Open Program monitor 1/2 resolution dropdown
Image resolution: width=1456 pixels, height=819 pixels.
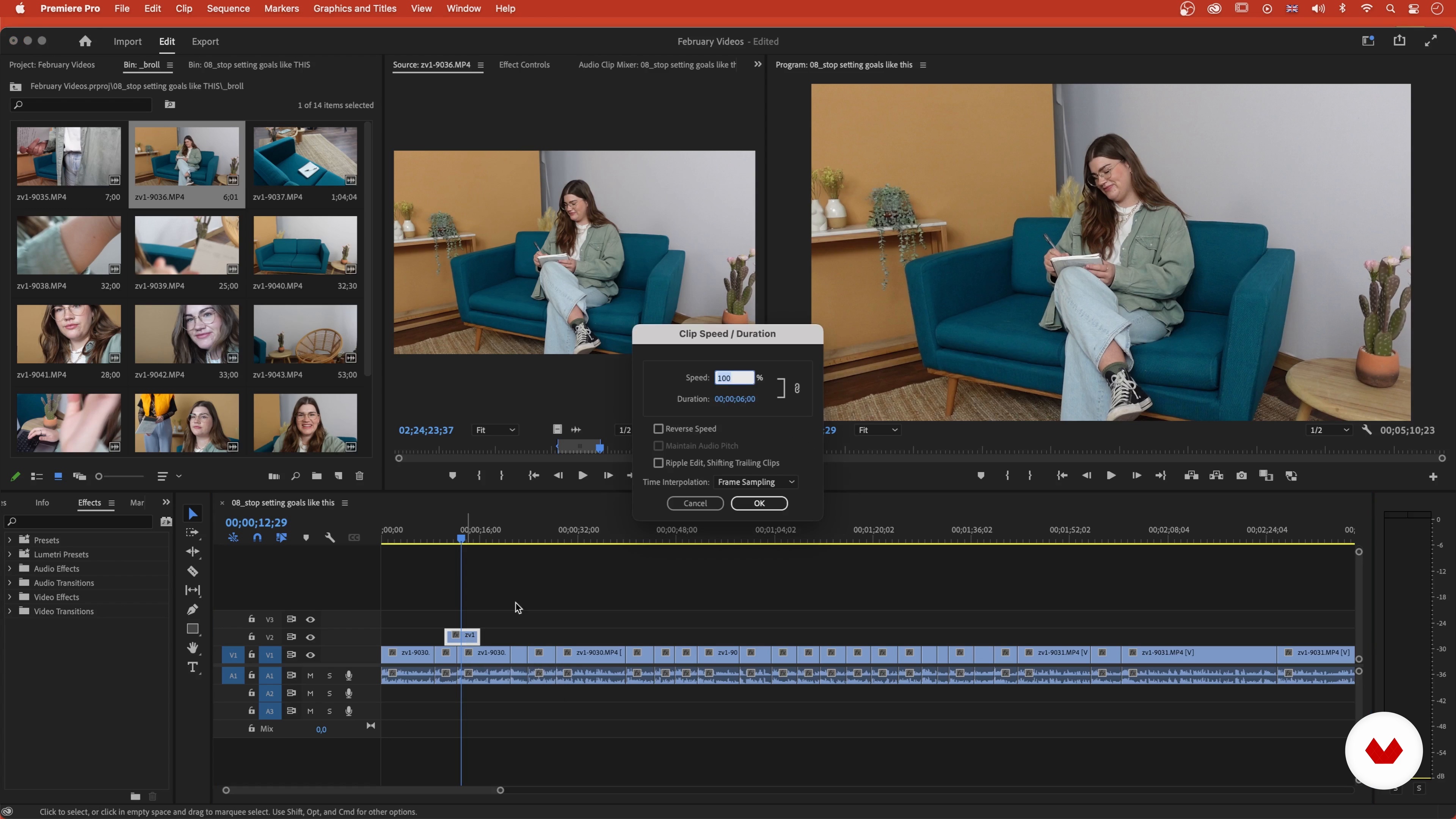point(1329,430)
